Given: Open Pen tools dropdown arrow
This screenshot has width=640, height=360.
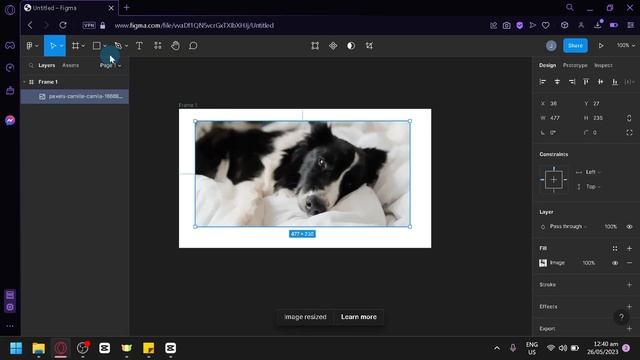Looking at the screenshot, I should (126, 46).
